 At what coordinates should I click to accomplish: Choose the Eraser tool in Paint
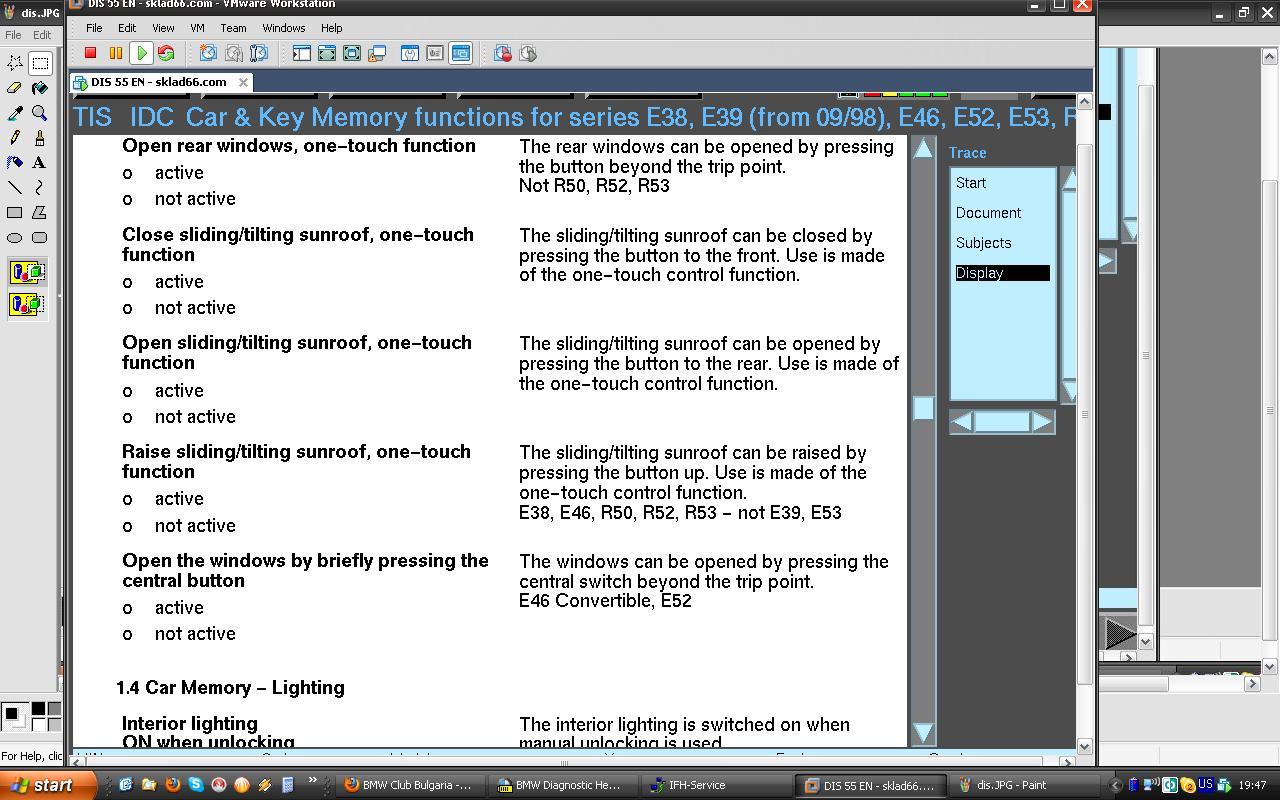[15, 88]
